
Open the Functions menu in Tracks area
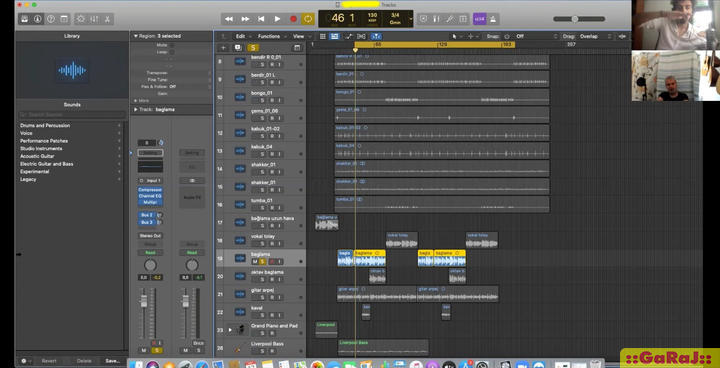coord(270,36)
